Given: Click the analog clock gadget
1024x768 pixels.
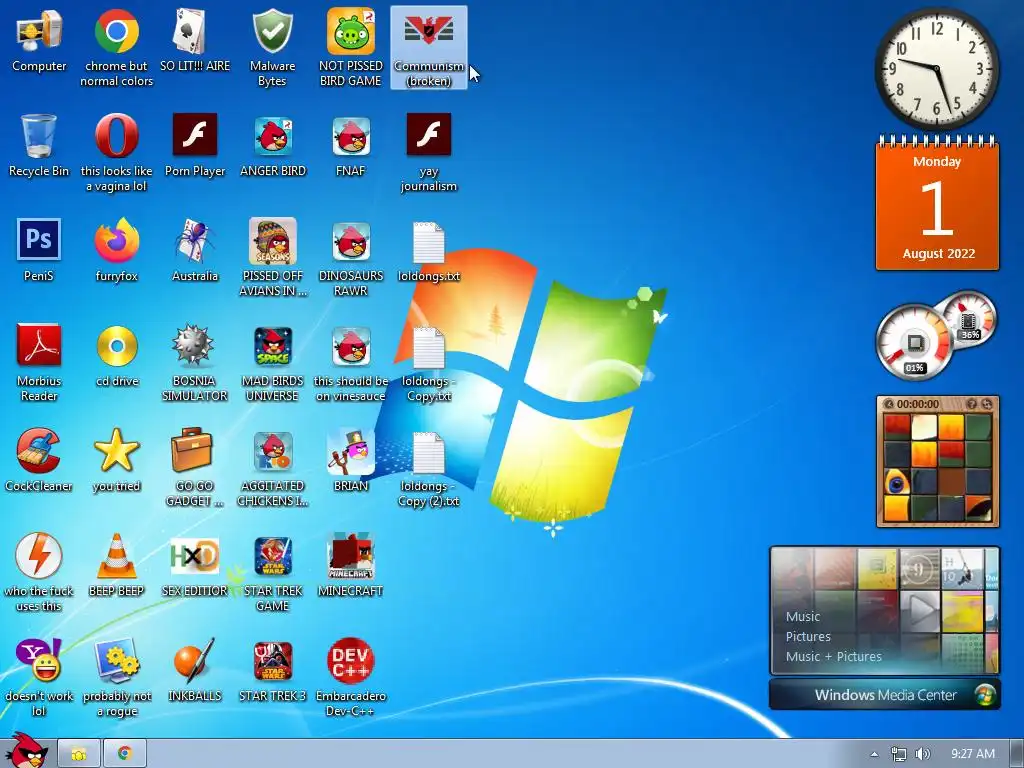Looking at the screenshot, I should 936,69.
